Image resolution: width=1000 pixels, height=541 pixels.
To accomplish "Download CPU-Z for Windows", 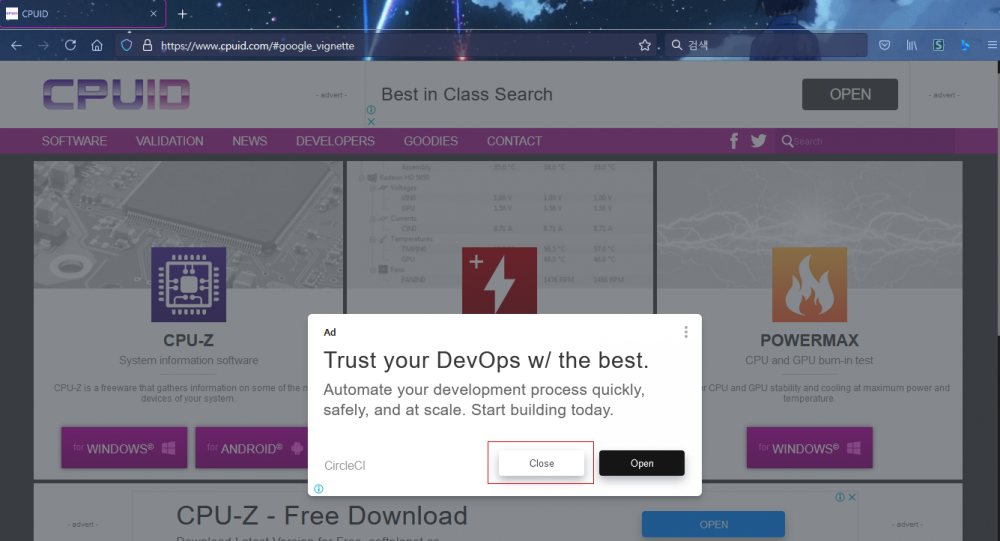I will (x=124, y=448).
